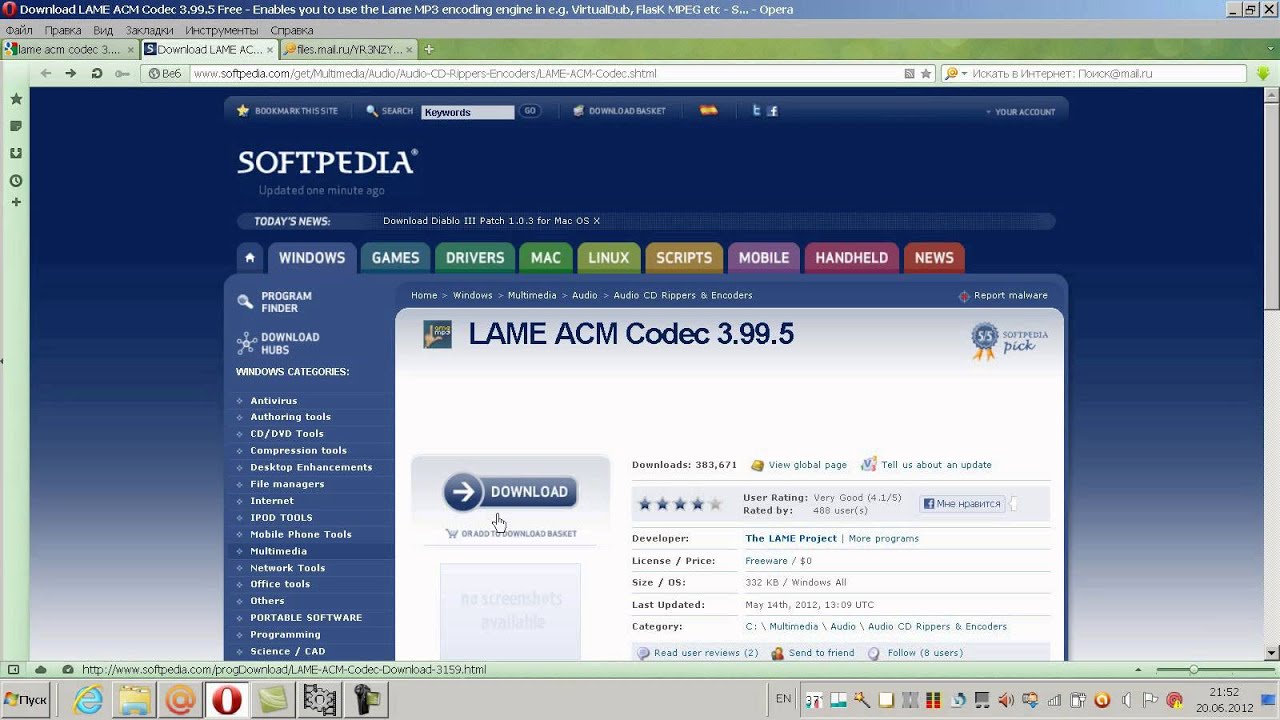
Task: Go to Softpedia home via house icon
Action: 250,258
